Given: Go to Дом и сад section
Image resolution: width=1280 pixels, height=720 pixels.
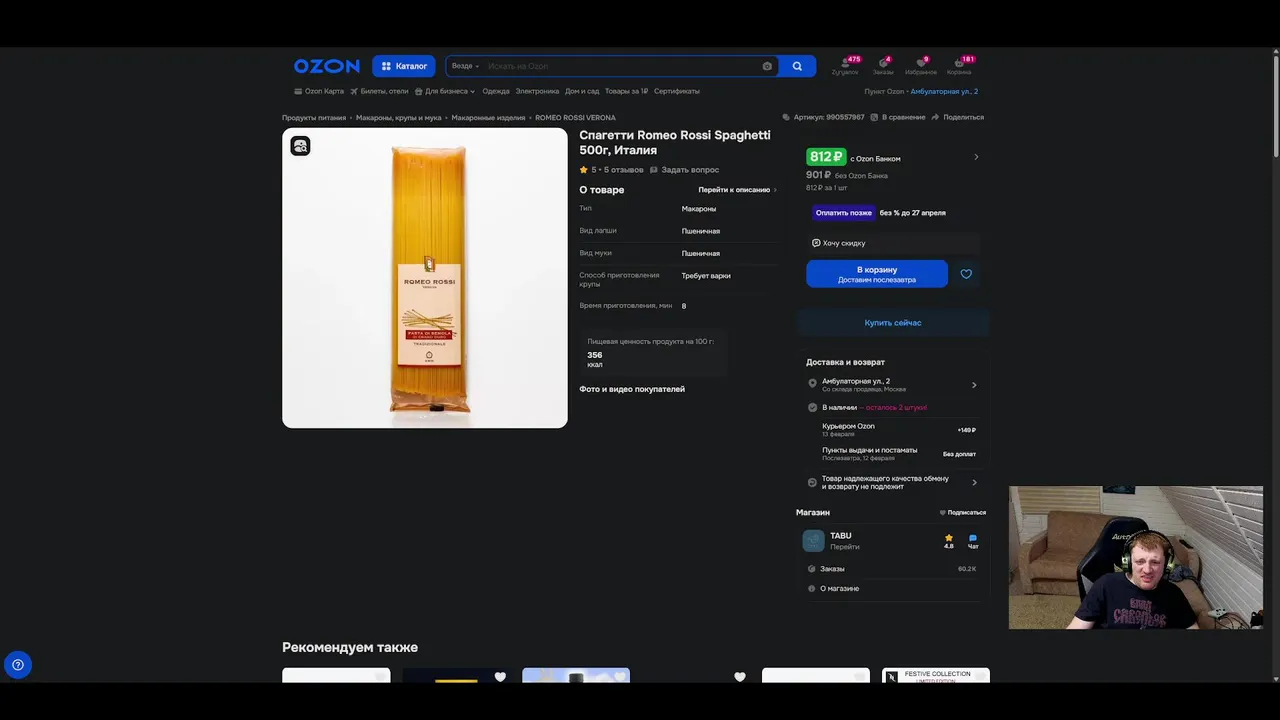Looking at the screenshot, I should [582, 91].
